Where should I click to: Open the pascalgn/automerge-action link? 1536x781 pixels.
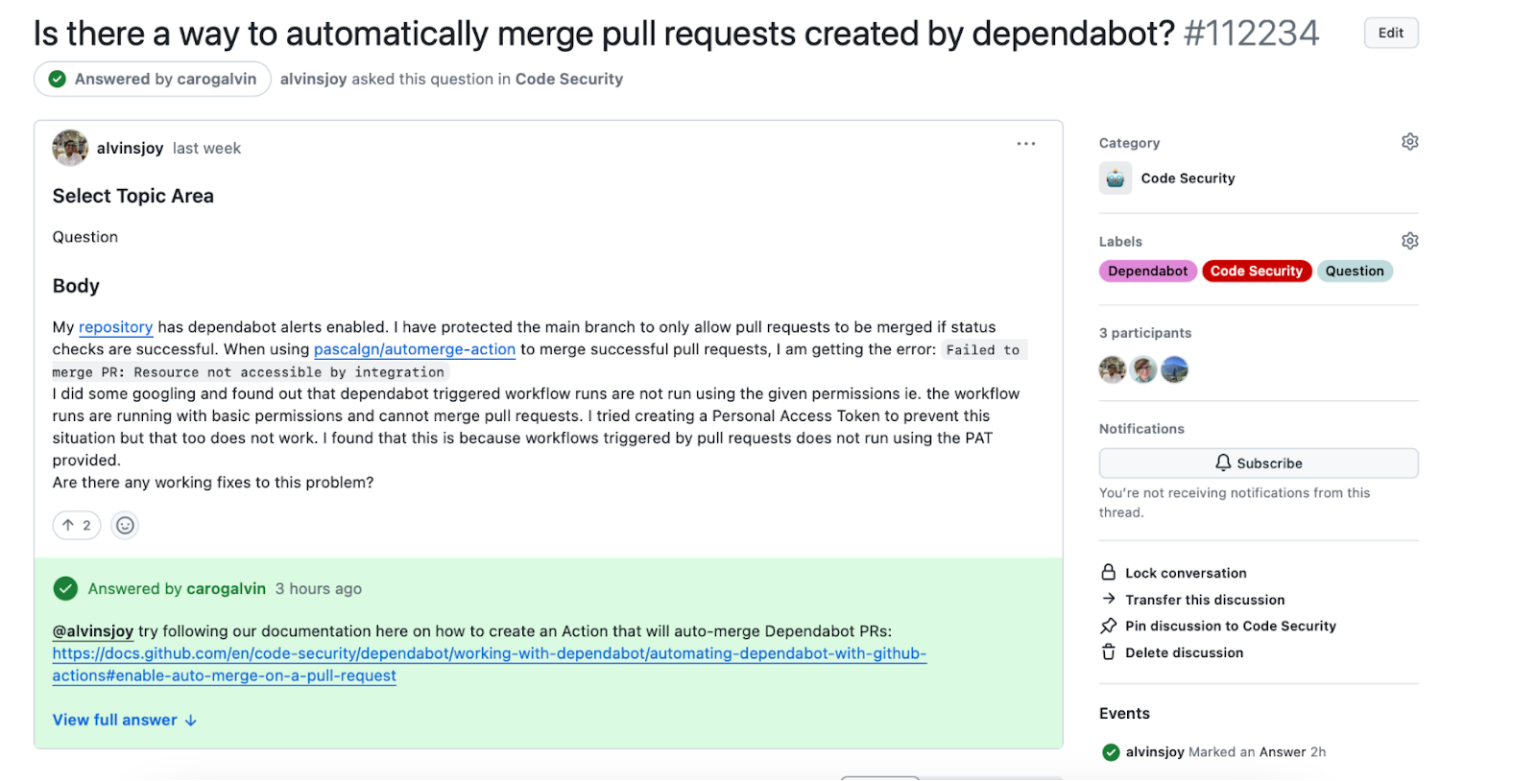415,349
